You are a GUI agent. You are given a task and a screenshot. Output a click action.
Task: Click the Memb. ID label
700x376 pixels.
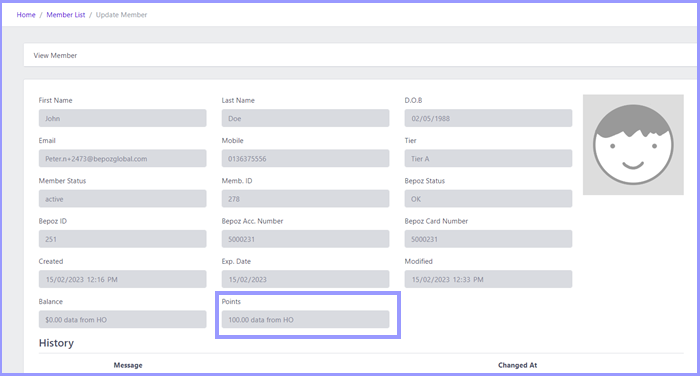(x=237, y=181)
